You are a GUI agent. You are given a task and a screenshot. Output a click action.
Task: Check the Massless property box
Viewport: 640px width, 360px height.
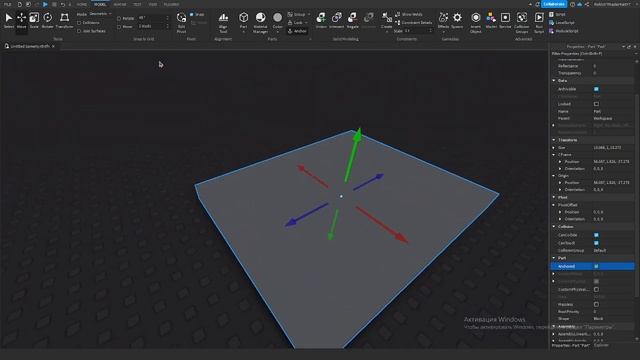(x=596, y=304)
